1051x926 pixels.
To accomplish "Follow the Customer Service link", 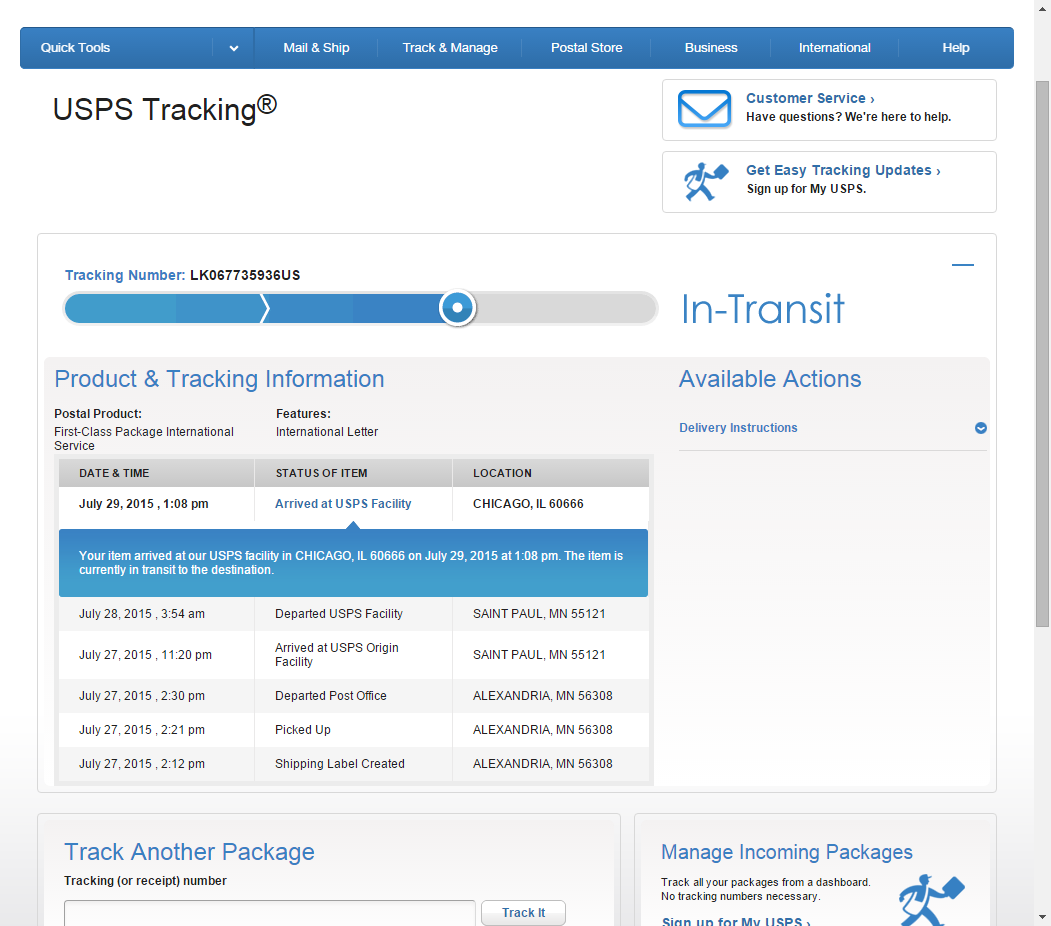I will (x=810, y=98).
